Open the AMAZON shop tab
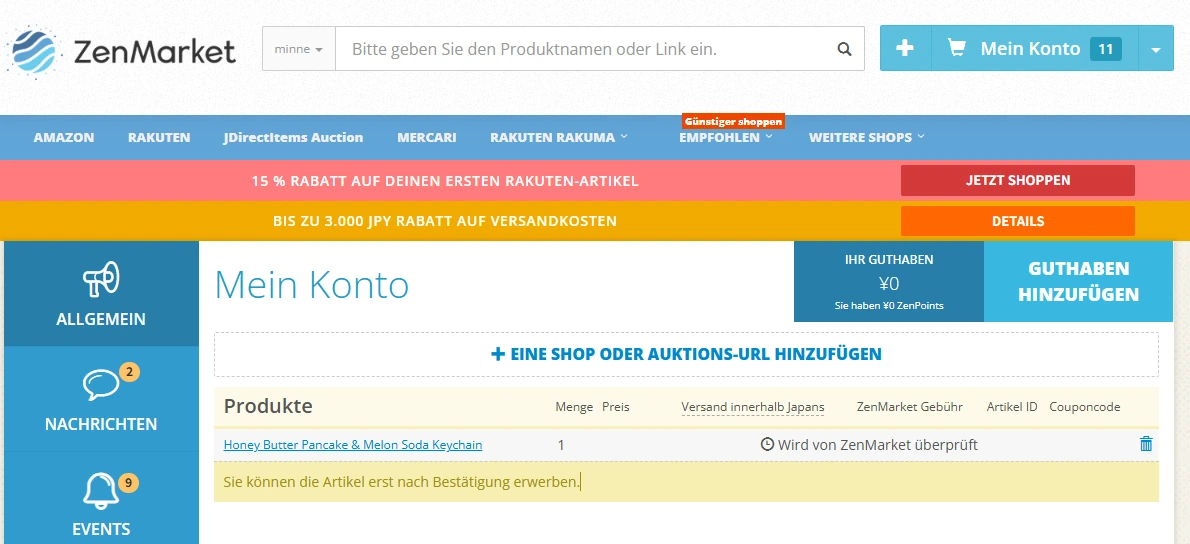This screenshot has width=1190, height=544. coord(64,137)
